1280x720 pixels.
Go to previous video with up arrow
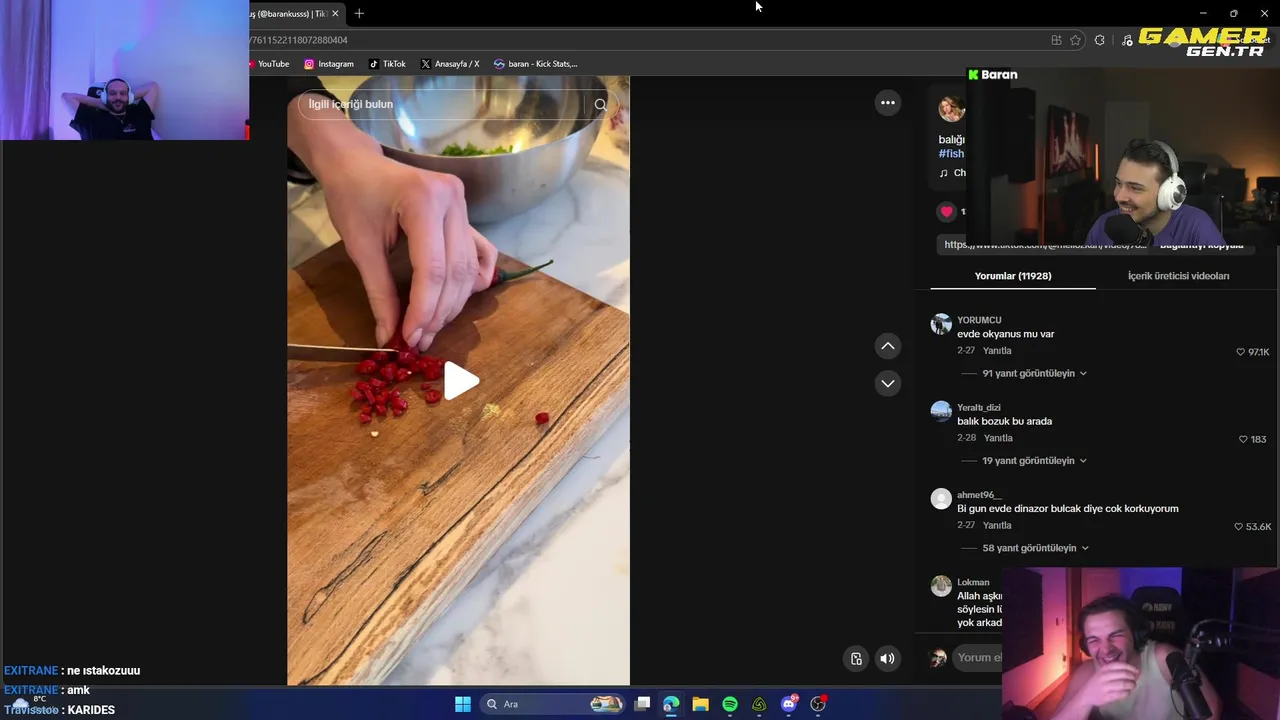[x=887, y=346]
